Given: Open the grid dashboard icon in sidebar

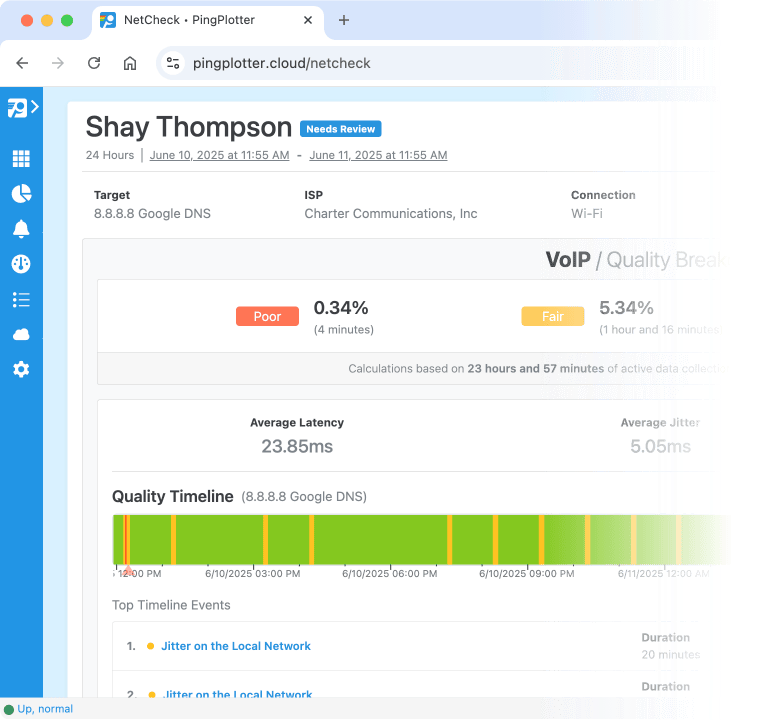Looking at the screenshot, I should point(21,159).
